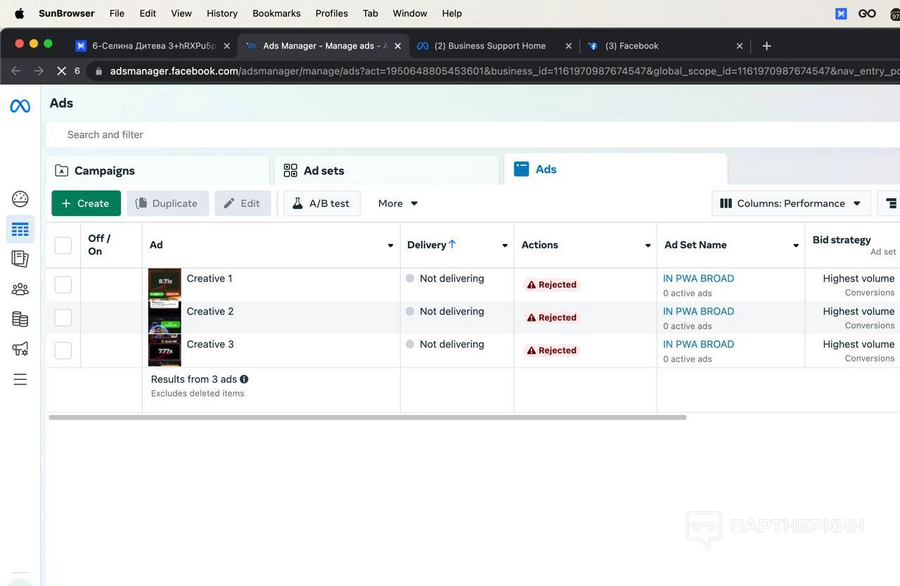
Task: Open IN PWA BROAD link for Creative 3
Action: [x=698, y=344]
